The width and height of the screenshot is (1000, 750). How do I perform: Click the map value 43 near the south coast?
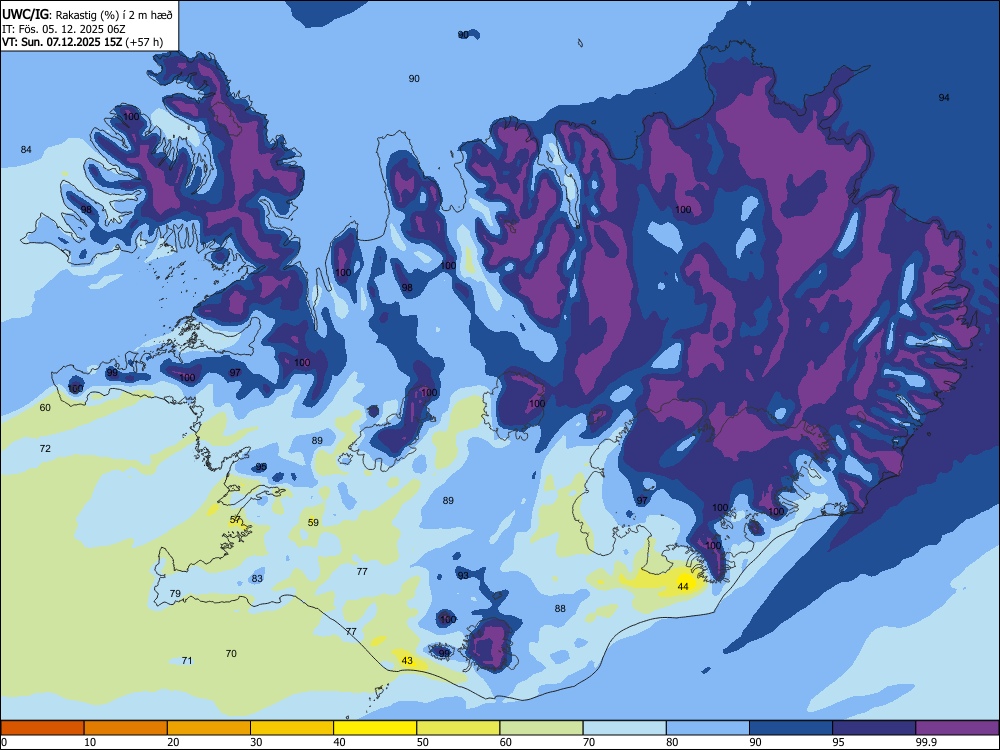coord(407,661)
